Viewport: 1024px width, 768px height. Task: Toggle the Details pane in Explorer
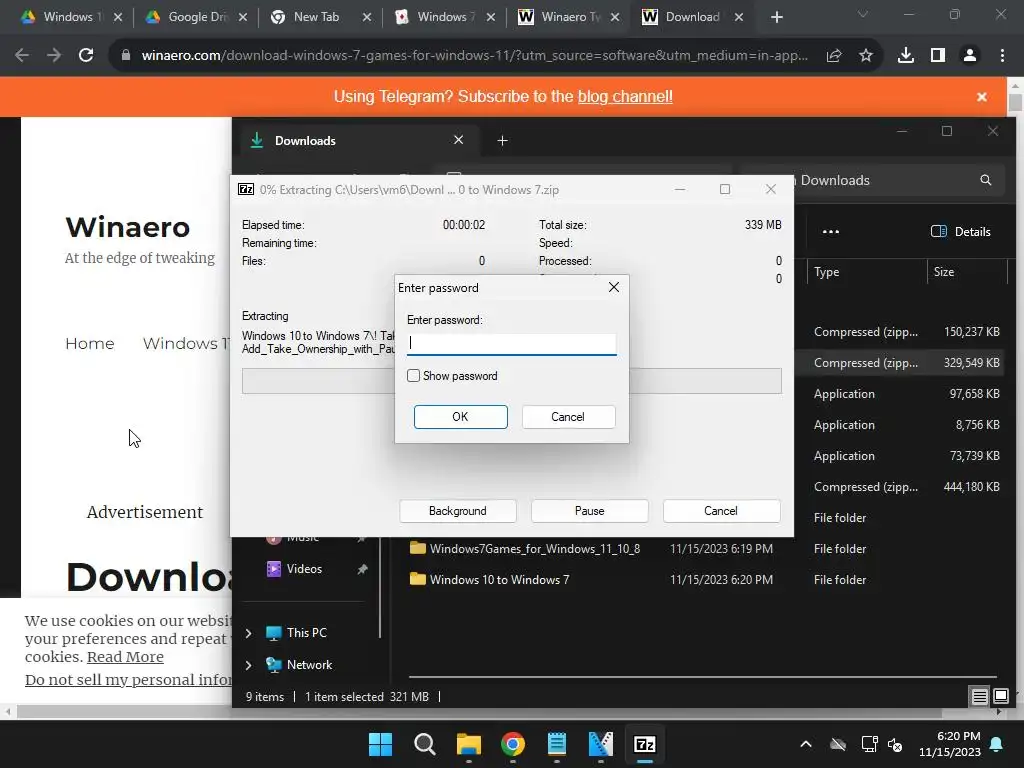pyautogui.click(x=961, y=232)
